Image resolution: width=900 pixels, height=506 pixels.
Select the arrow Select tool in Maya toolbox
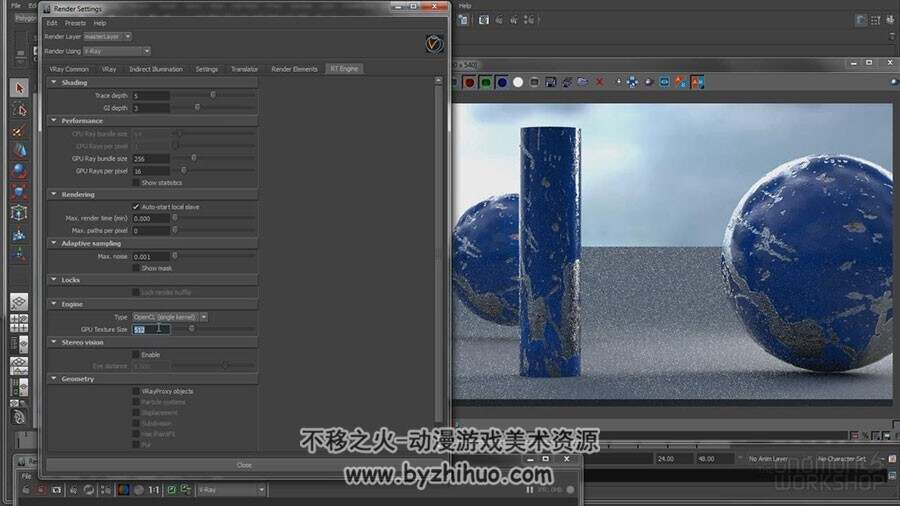[x=19, y=88]
